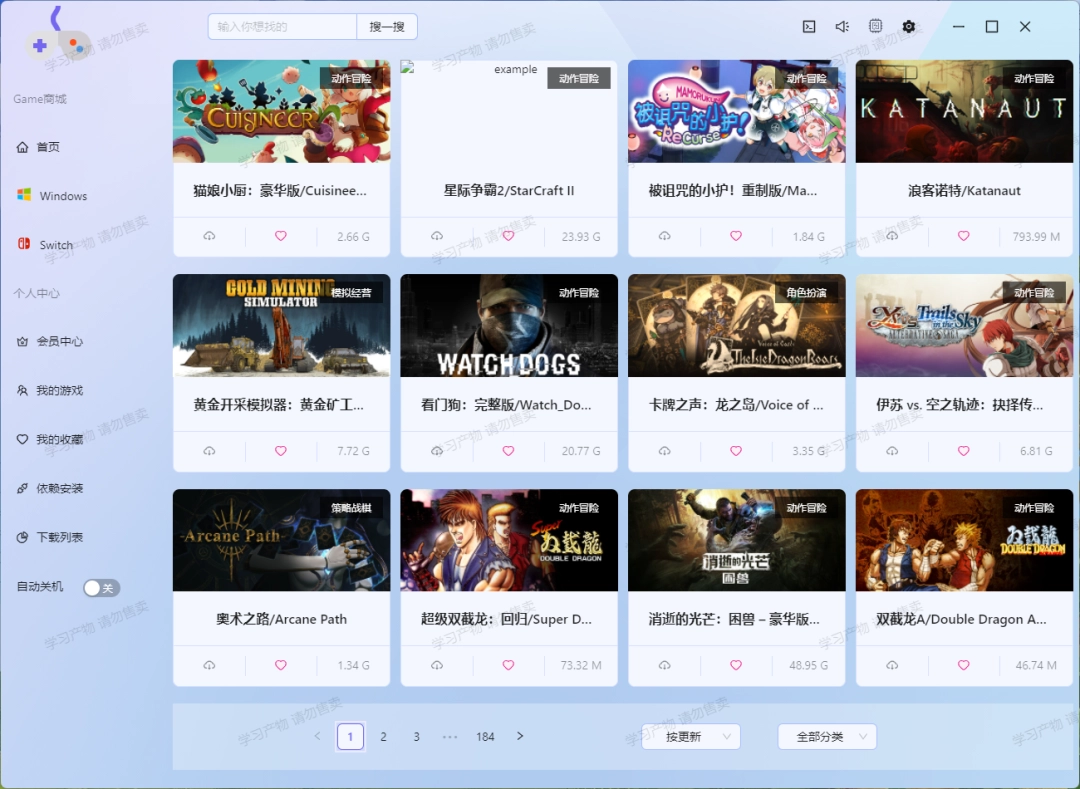Enable the 自动关机 switch
Image resolution: width=1080 pixels, height=789 pixels.
point(100,588)
